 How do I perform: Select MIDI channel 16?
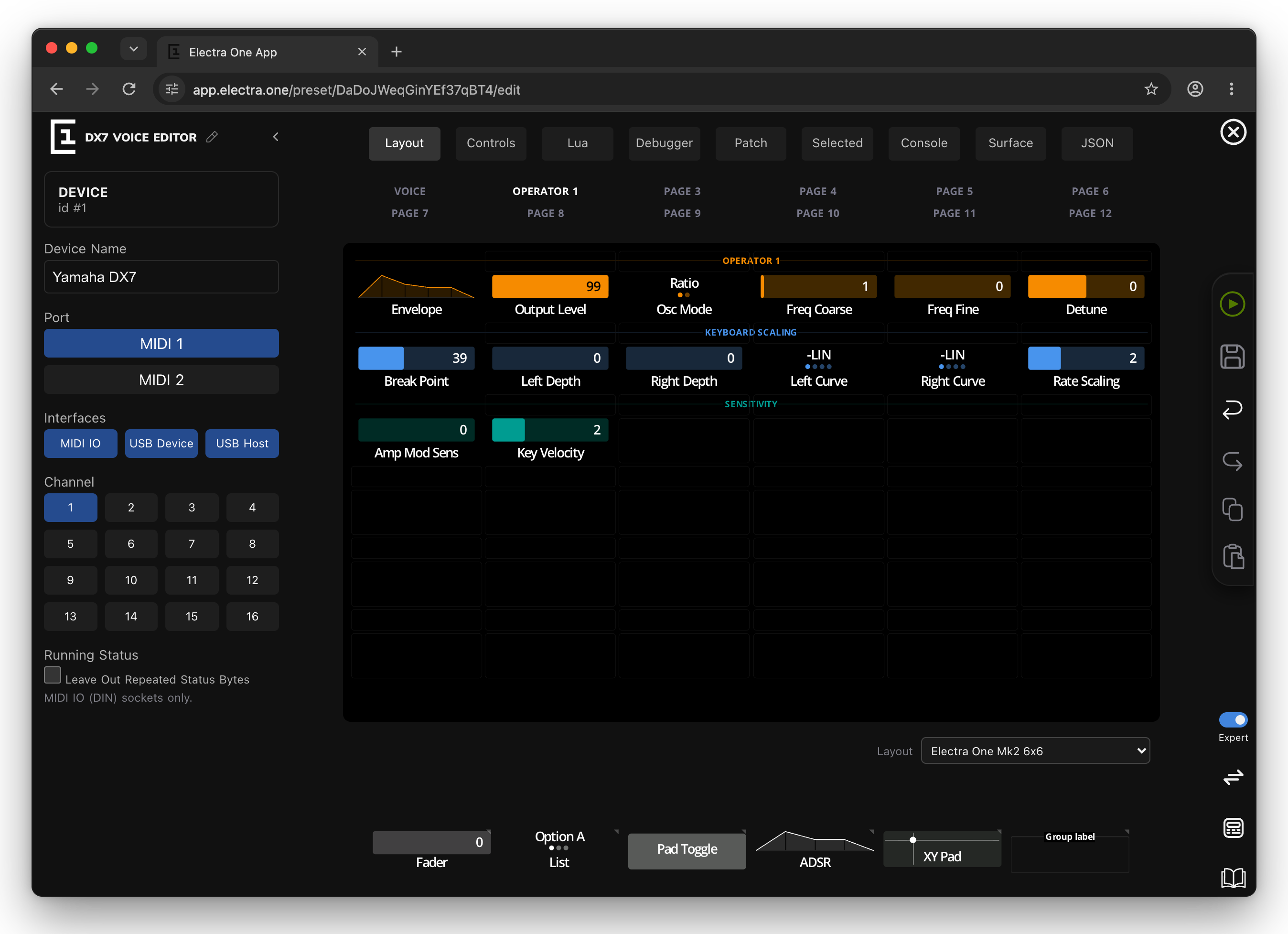[252, 617]
